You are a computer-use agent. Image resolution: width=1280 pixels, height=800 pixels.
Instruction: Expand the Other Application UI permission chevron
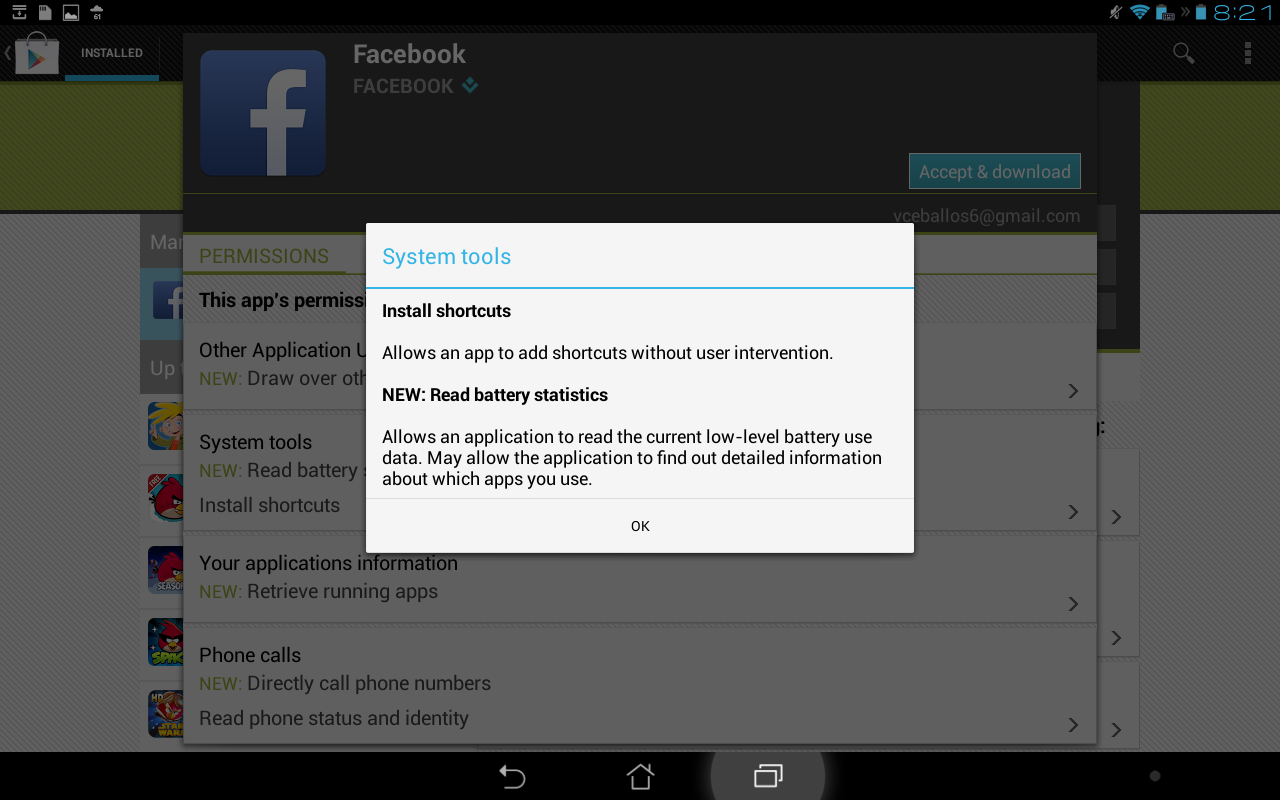coord(1073,391)
